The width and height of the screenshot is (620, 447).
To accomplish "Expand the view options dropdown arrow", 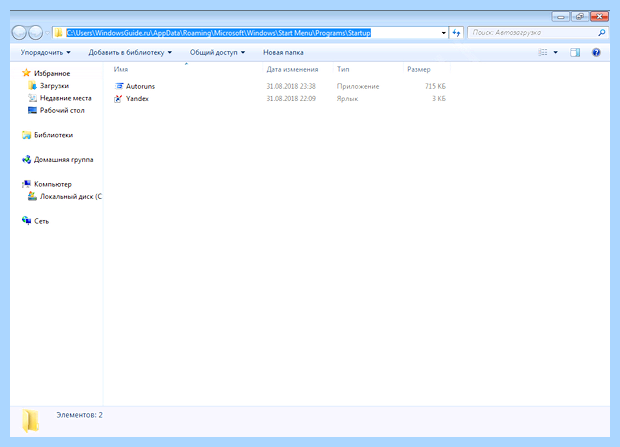I will (556, 52).
